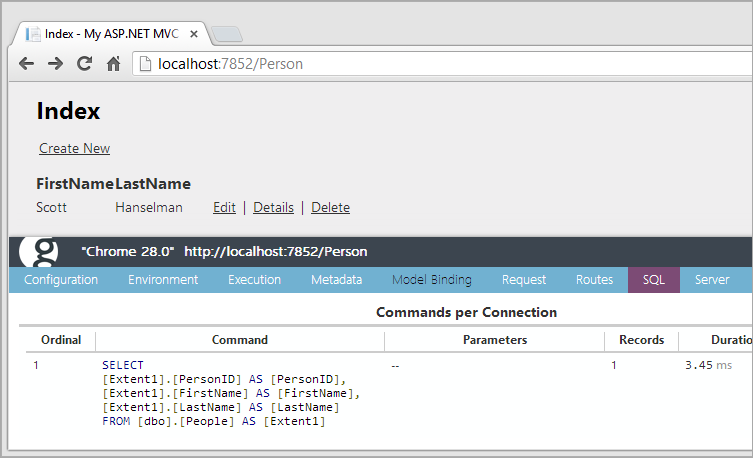This screenshot has height=458, width=753.
Task: Click the Ordinal column header
Action: point(61,340)
